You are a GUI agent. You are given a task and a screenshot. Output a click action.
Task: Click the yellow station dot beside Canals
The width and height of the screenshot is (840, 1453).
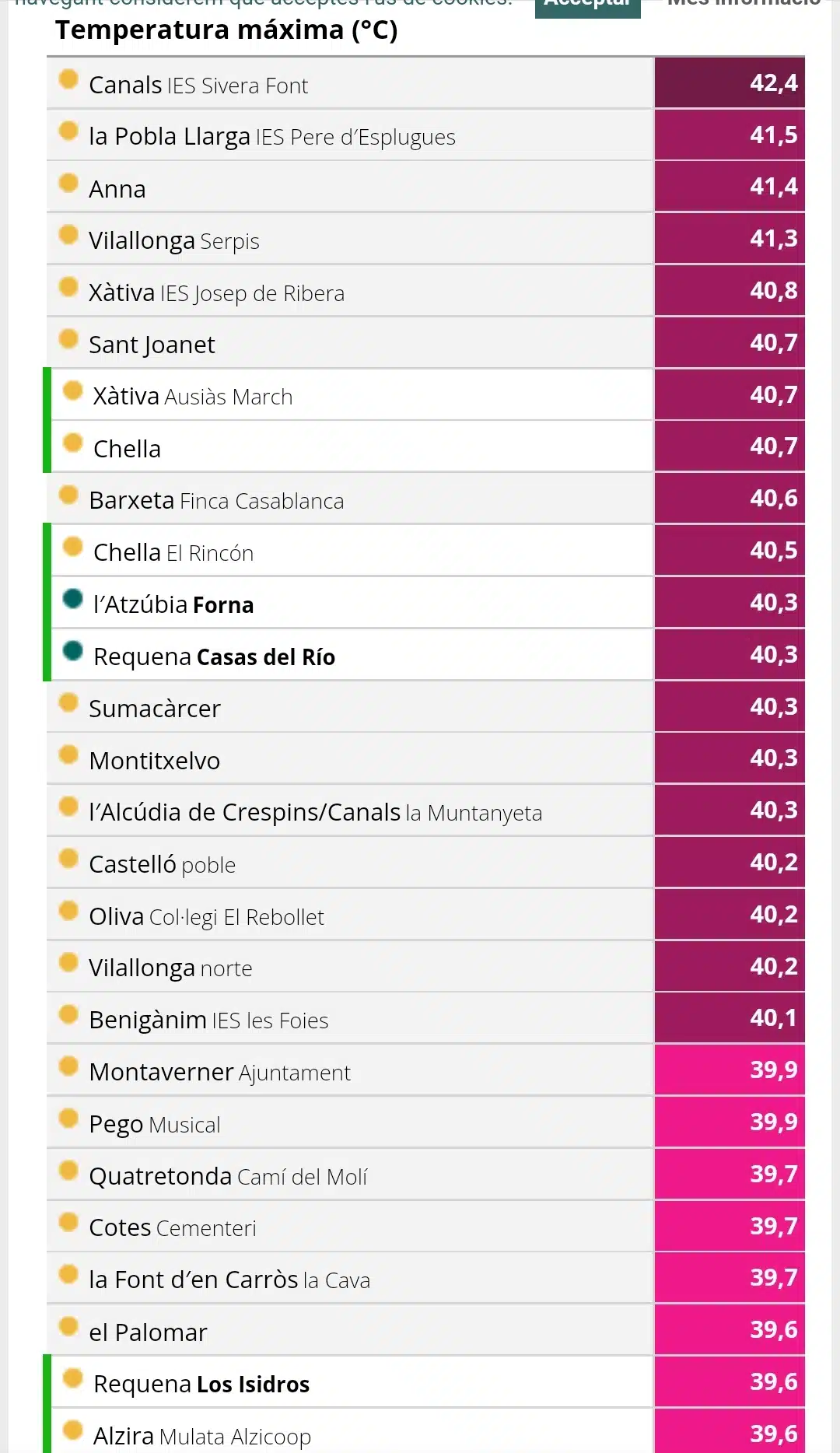(68, 79)
